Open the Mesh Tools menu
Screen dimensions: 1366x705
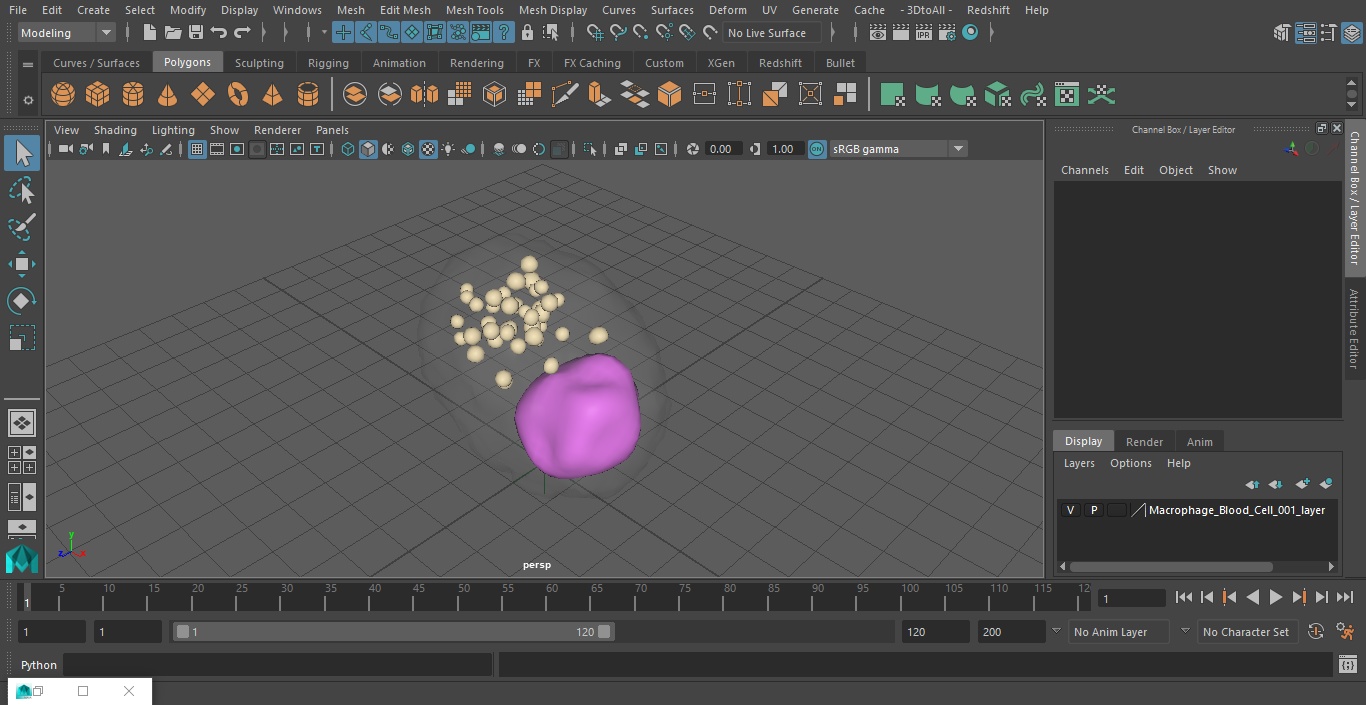pos(474,10)
